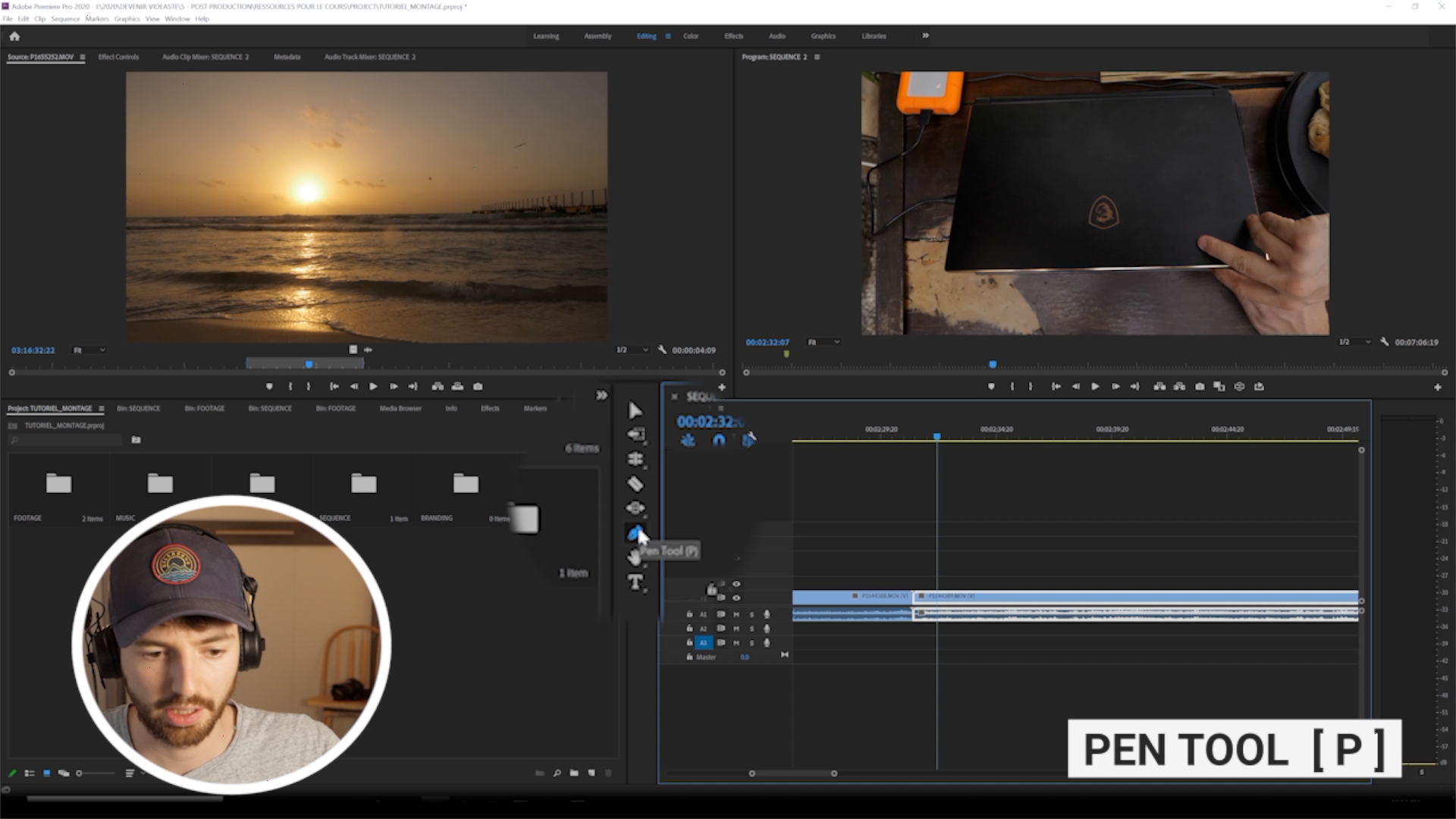Mute audio track A1
Image resolution: width=1456 pixels, height=819 pixels.
click(x=736, y=614)
